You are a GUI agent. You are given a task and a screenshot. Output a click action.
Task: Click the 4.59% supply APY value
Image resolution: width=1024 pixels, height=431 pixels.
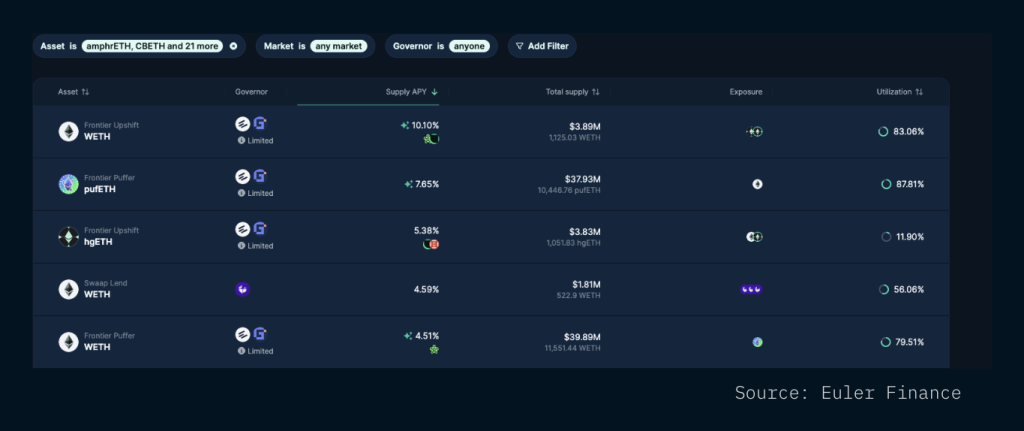pyautogui.click(x=426, y=289)
